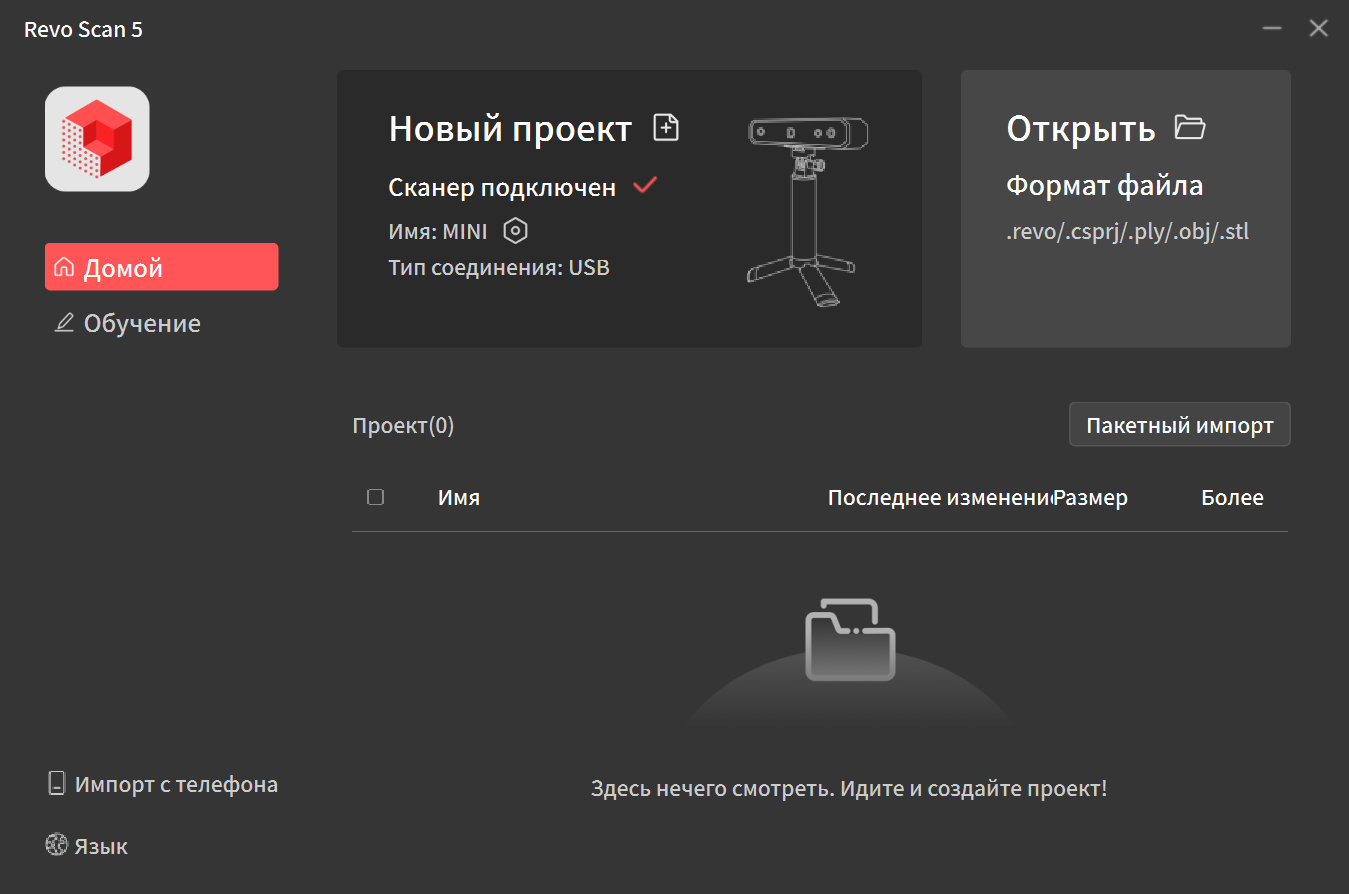Screen dimensions: 1349x894
Task: Click the Тип соединения: USB text
Action: tap(499, 268)
